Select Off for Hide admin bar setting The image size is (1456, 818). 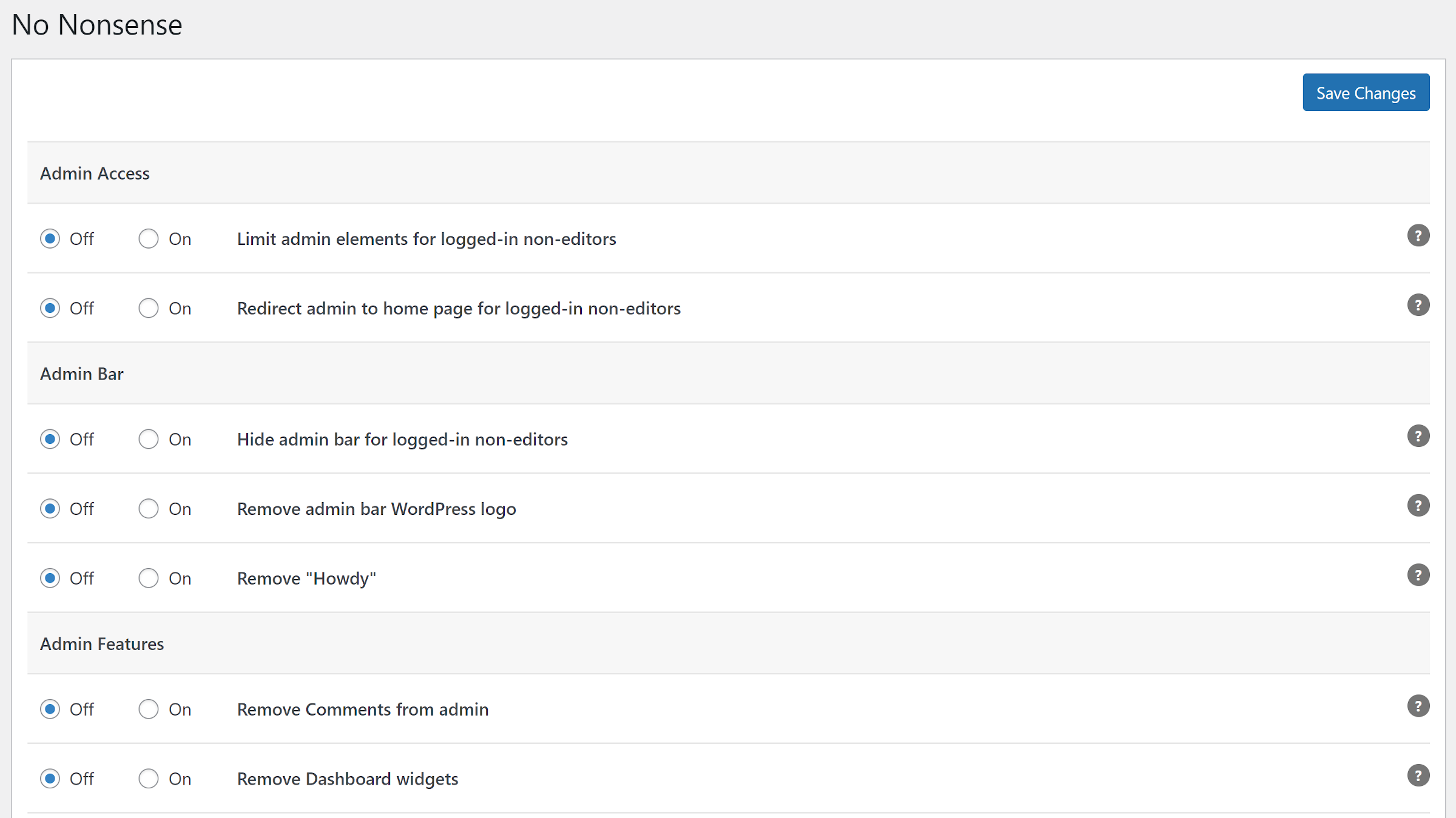coord(50,439)
